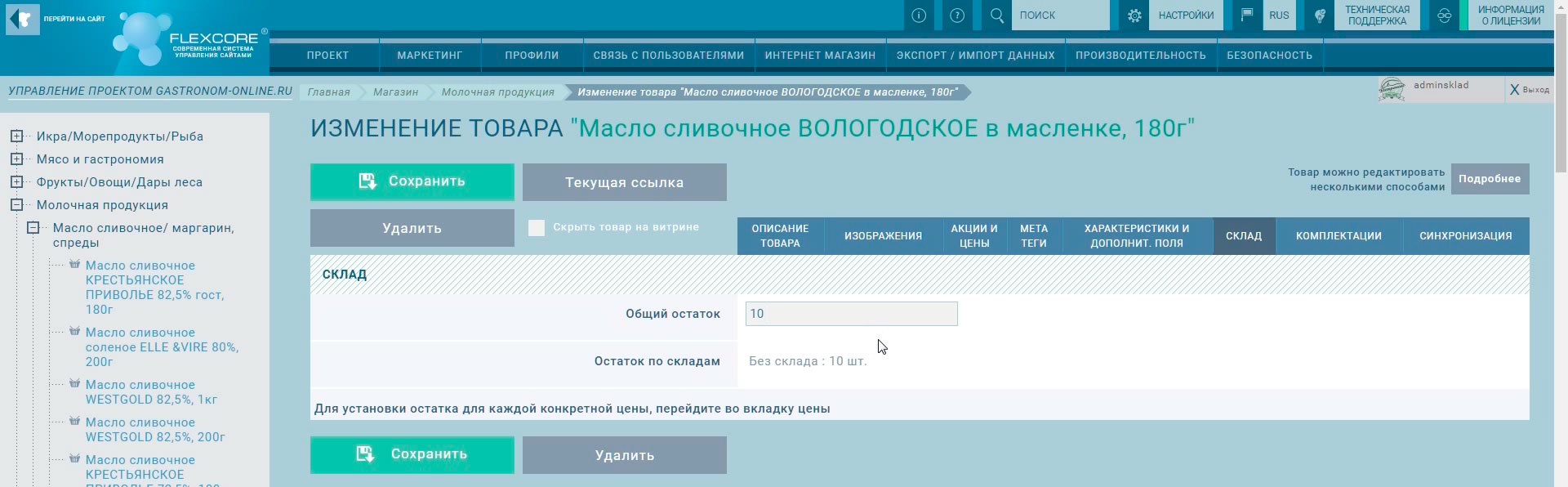Screen dimensions: 1568x487
Task: Collapse the Масло сливочное/ маргарин, спреды node
Action: click(x=33, y=228)
